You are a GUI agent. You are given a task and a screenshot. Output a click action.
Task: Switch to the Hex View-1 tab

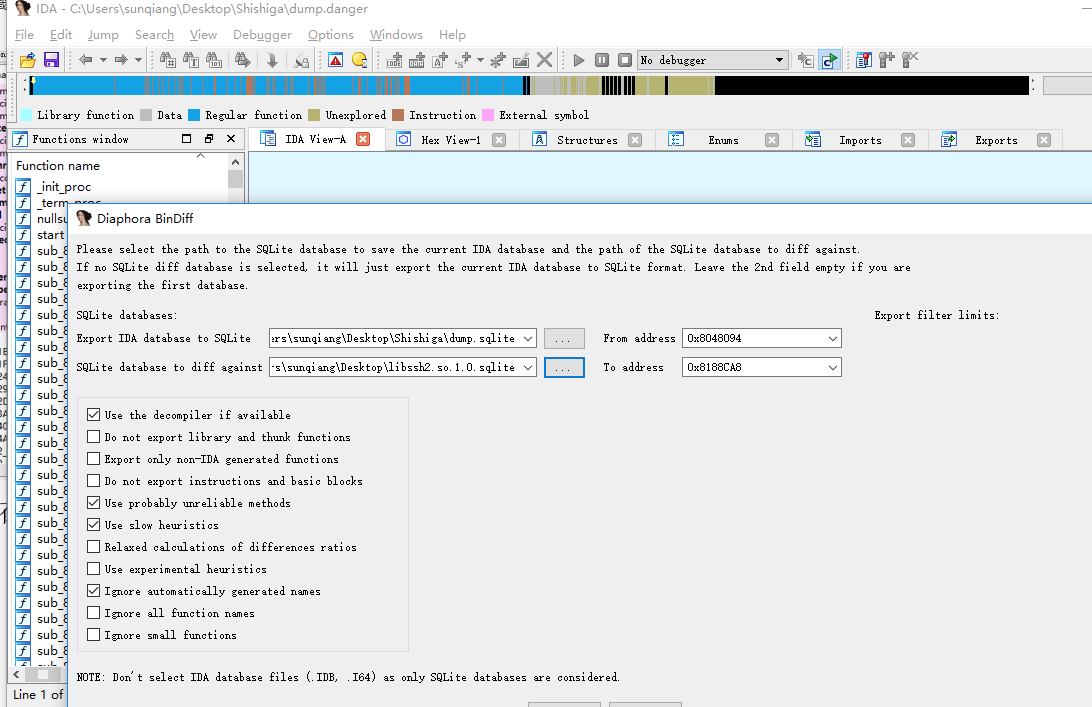451,140
